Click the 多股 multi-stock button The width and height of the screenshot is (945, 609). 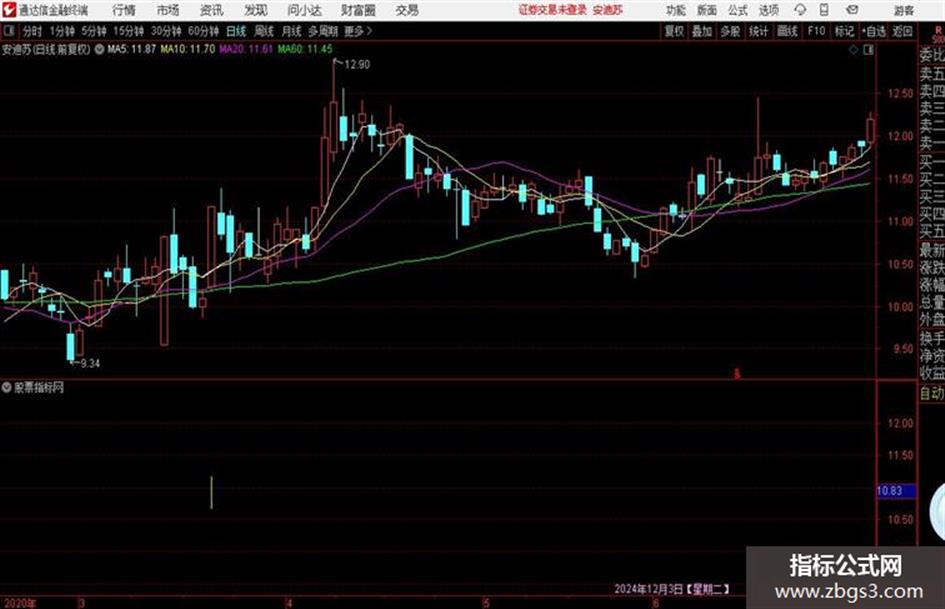(x=730, y=31)
